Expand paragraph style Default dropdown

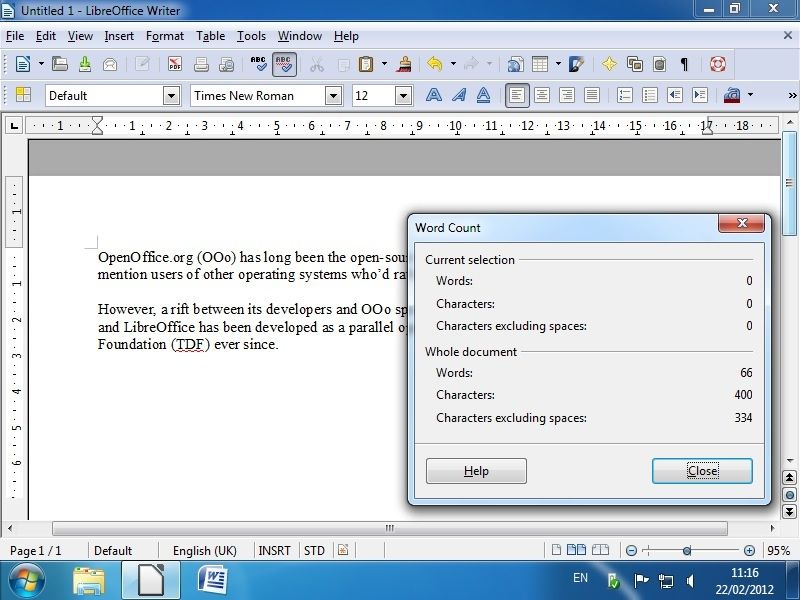point(172,95)
